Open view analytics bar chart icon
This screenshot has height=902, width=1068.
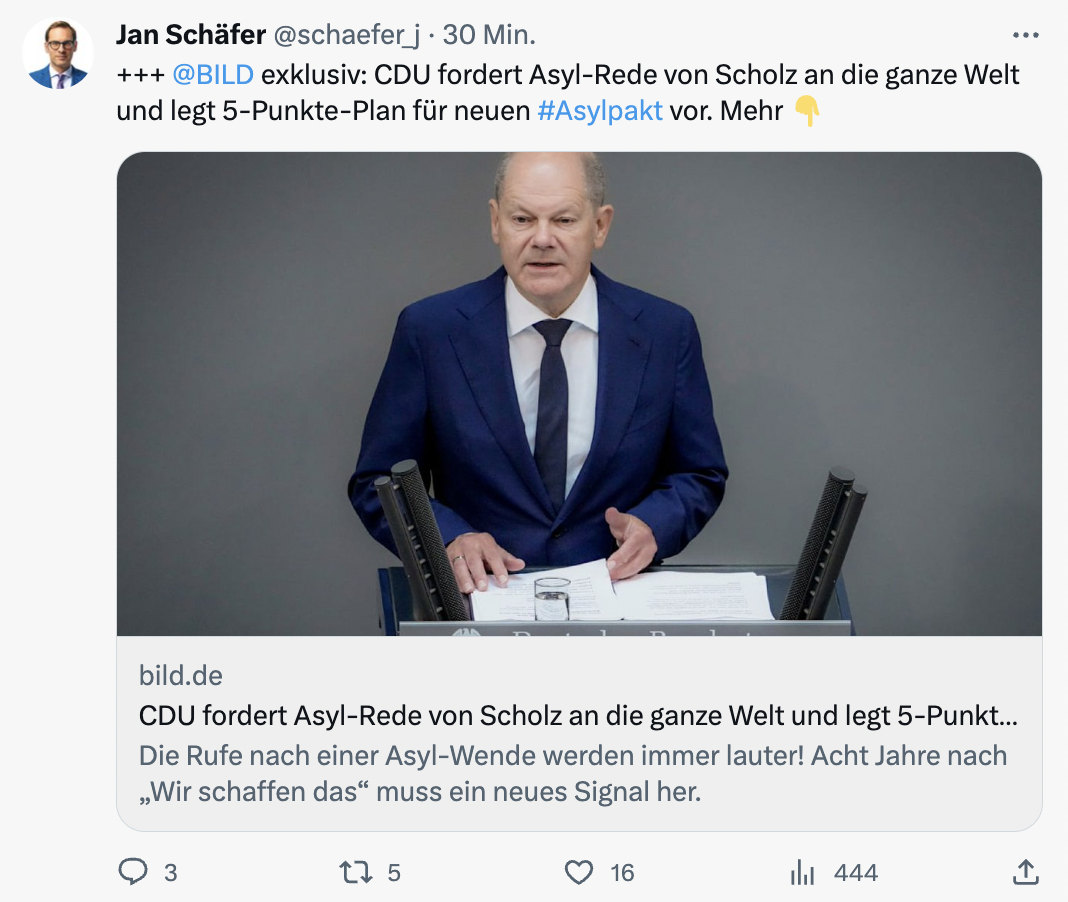(802, 872)
